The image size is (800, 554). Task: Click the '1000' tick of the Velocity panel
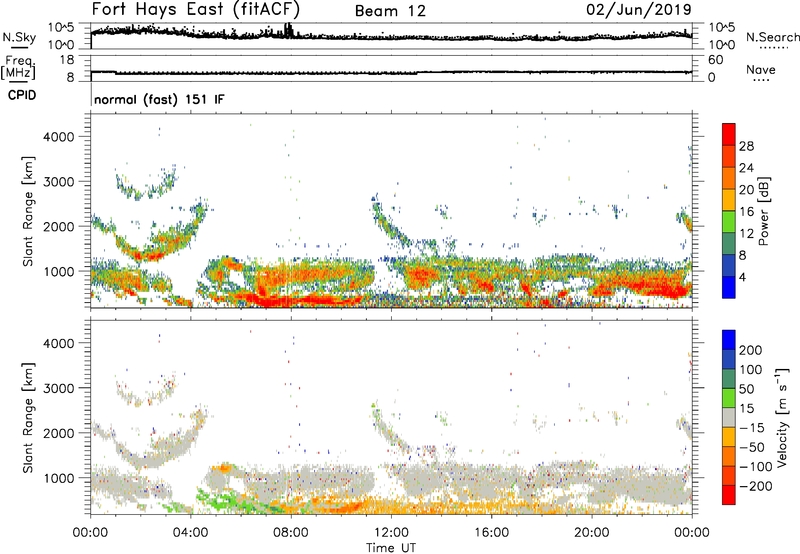click(59, 478)
